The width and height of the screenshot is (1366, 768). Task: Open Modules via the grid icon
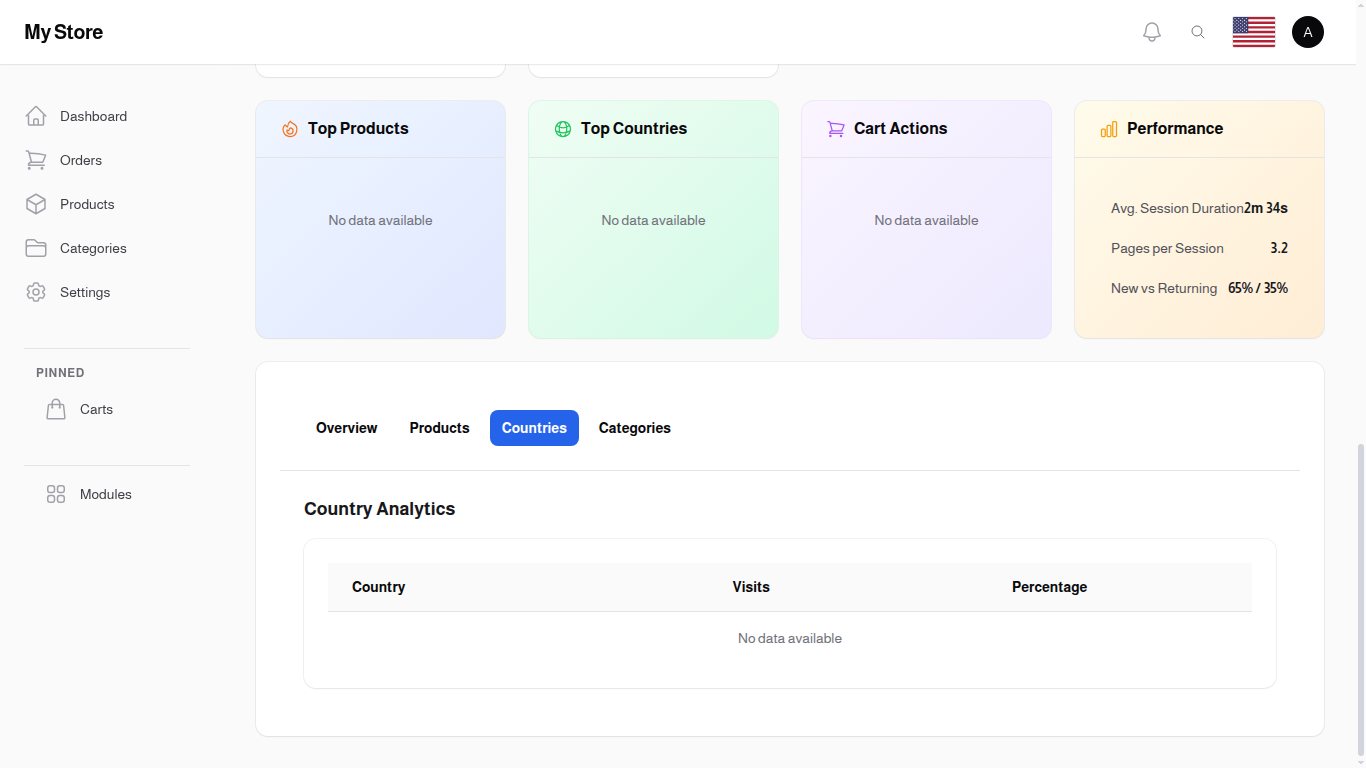coord(56,493)
